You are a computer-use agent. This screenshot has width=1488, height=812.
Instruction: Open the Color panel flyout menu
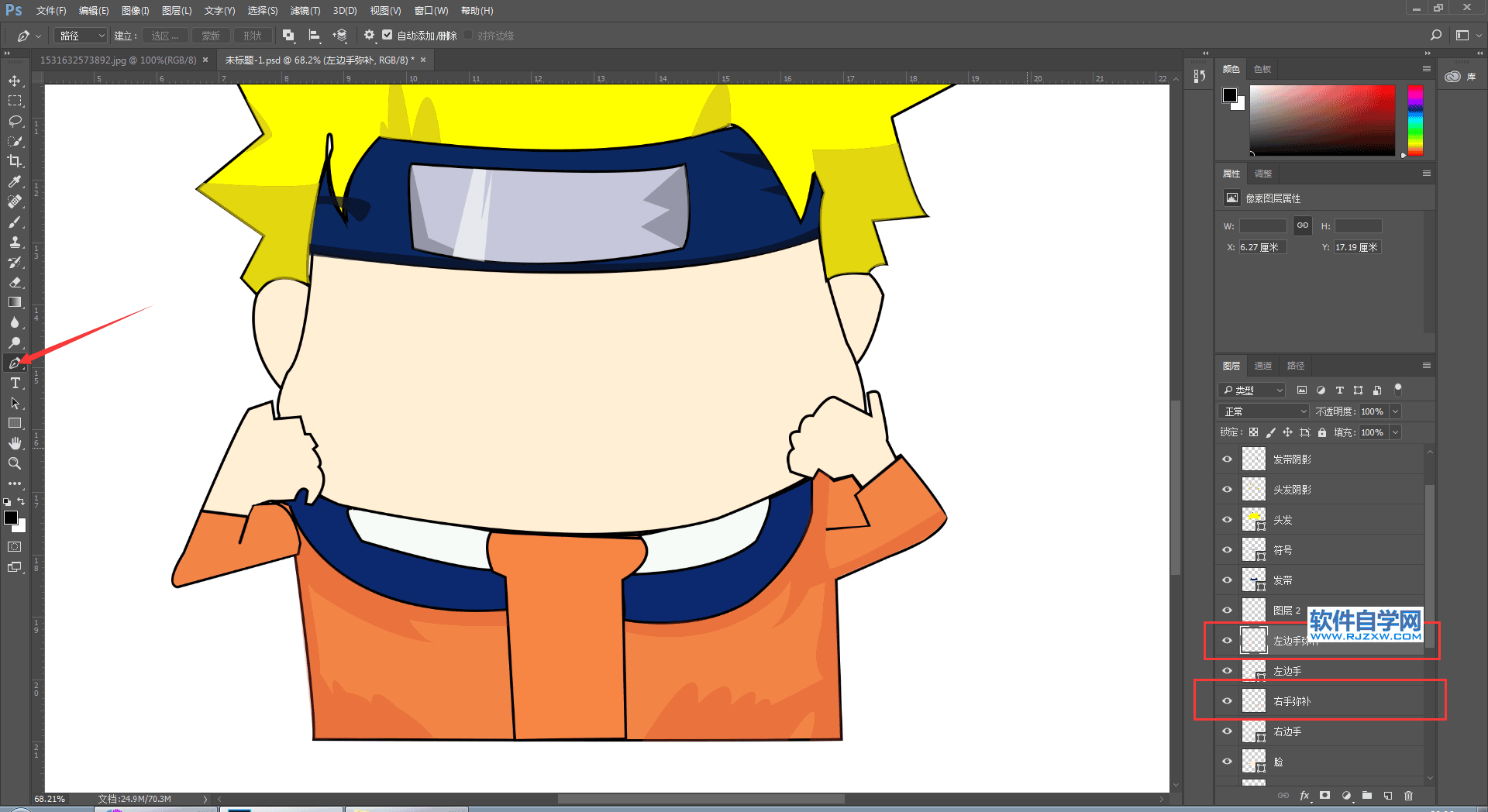(x=1426, y=69)
